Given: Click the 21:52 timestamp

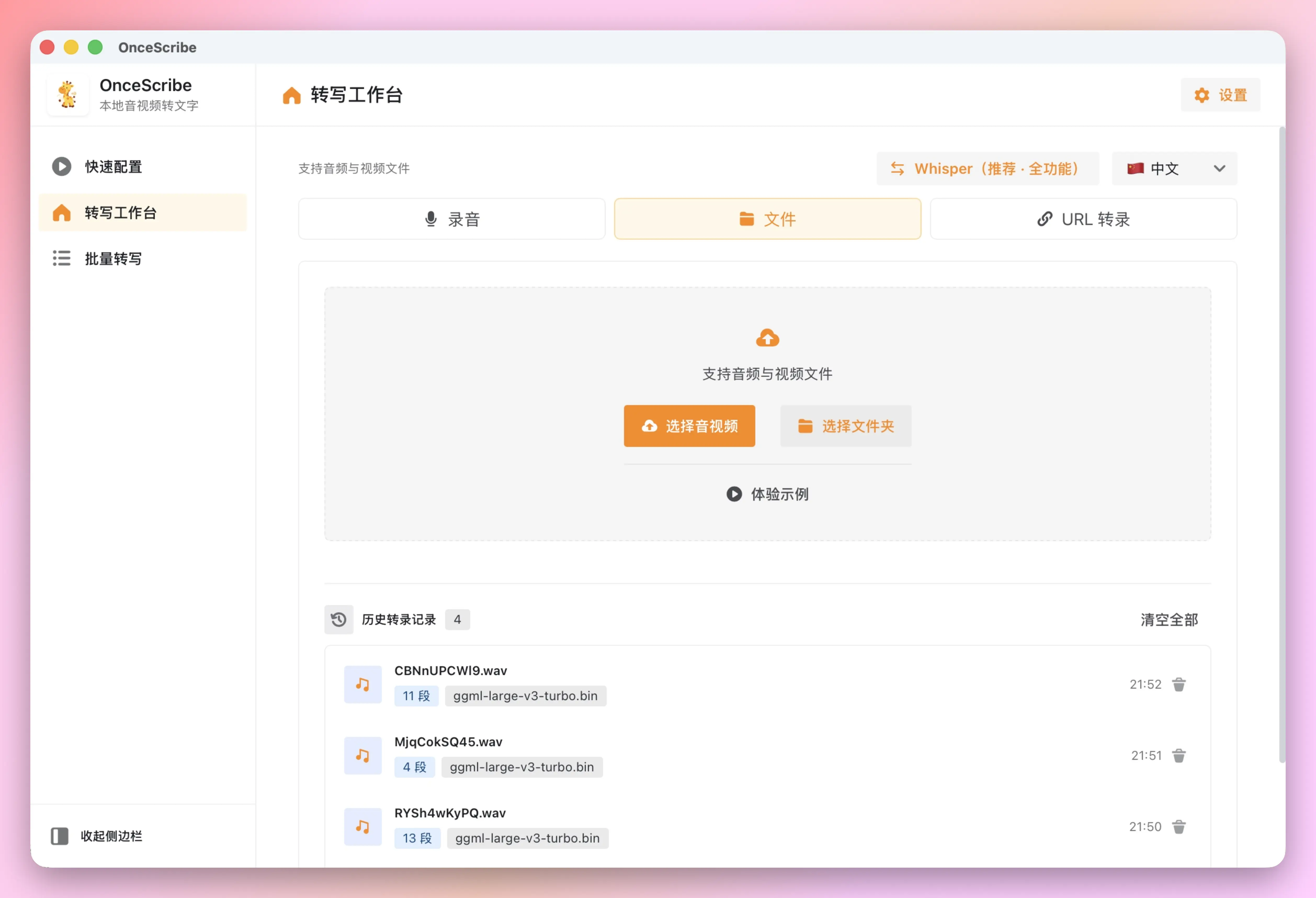Looking at the screenshot, I should point(1145,684).
